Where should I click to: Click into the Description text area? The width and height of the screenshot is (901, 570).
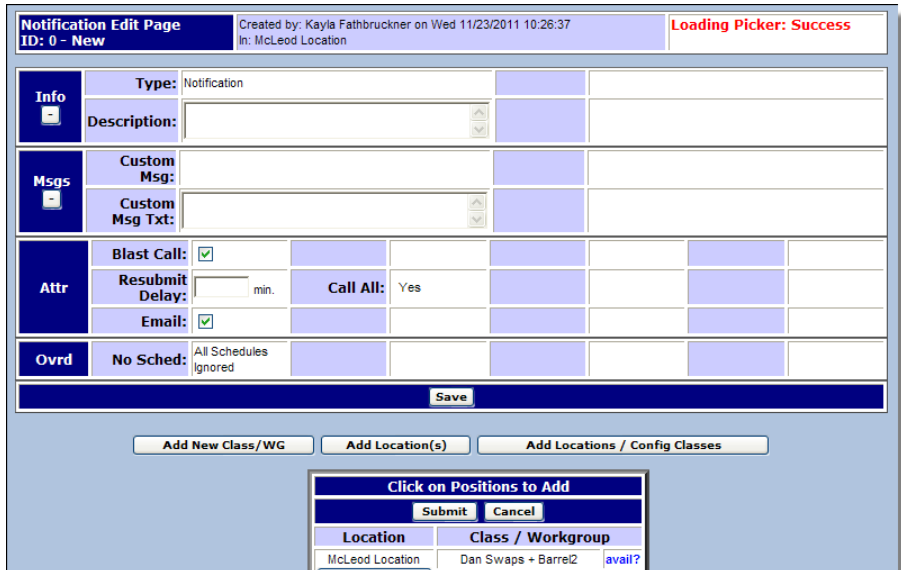pos(326,121)
